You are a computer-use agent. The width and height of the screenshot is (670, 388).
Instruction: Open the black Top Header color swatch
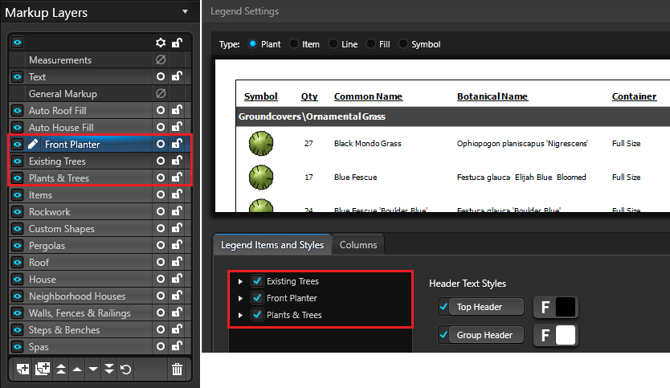tap(565, 307)
